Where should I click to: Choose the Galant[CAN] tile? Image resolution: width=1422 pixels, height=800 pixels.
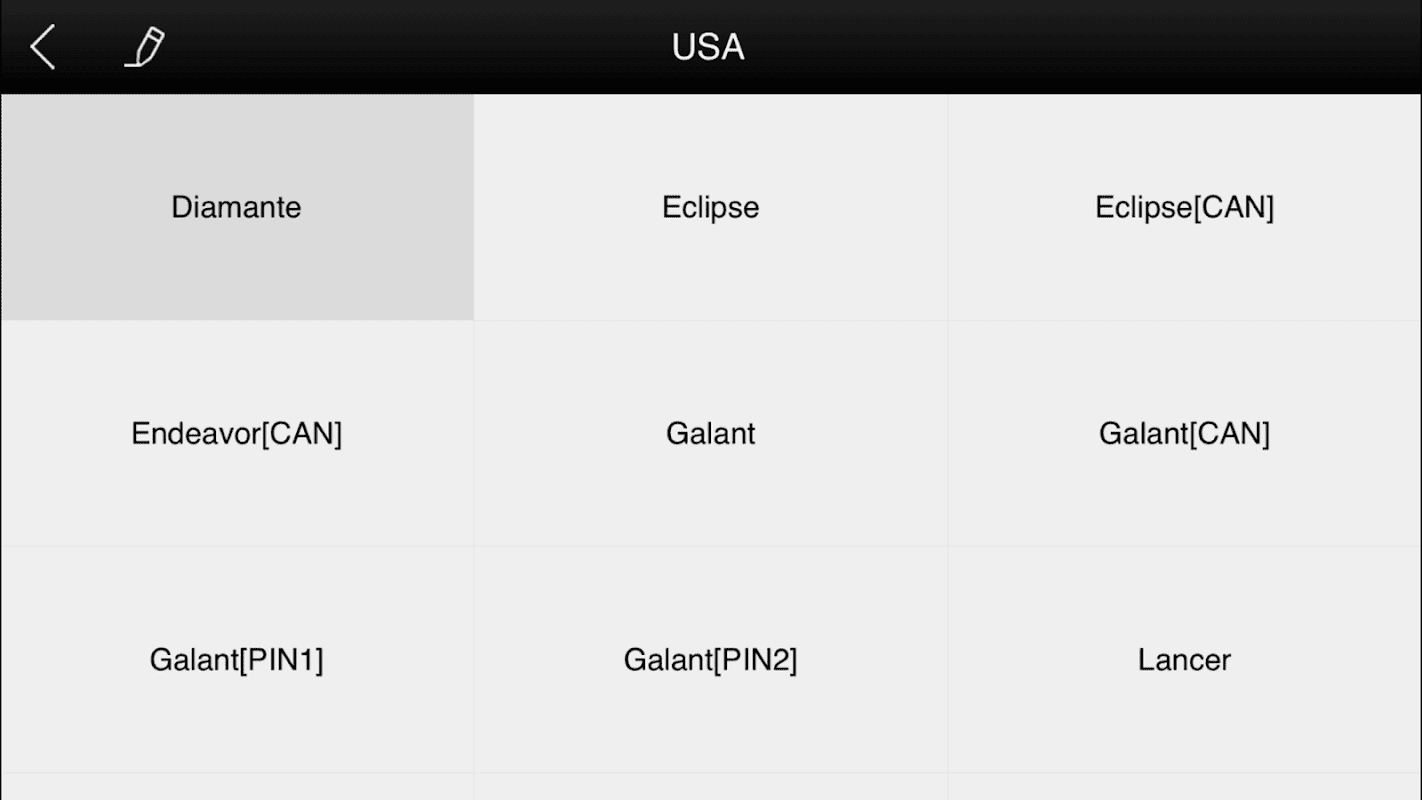[1185, 433]
